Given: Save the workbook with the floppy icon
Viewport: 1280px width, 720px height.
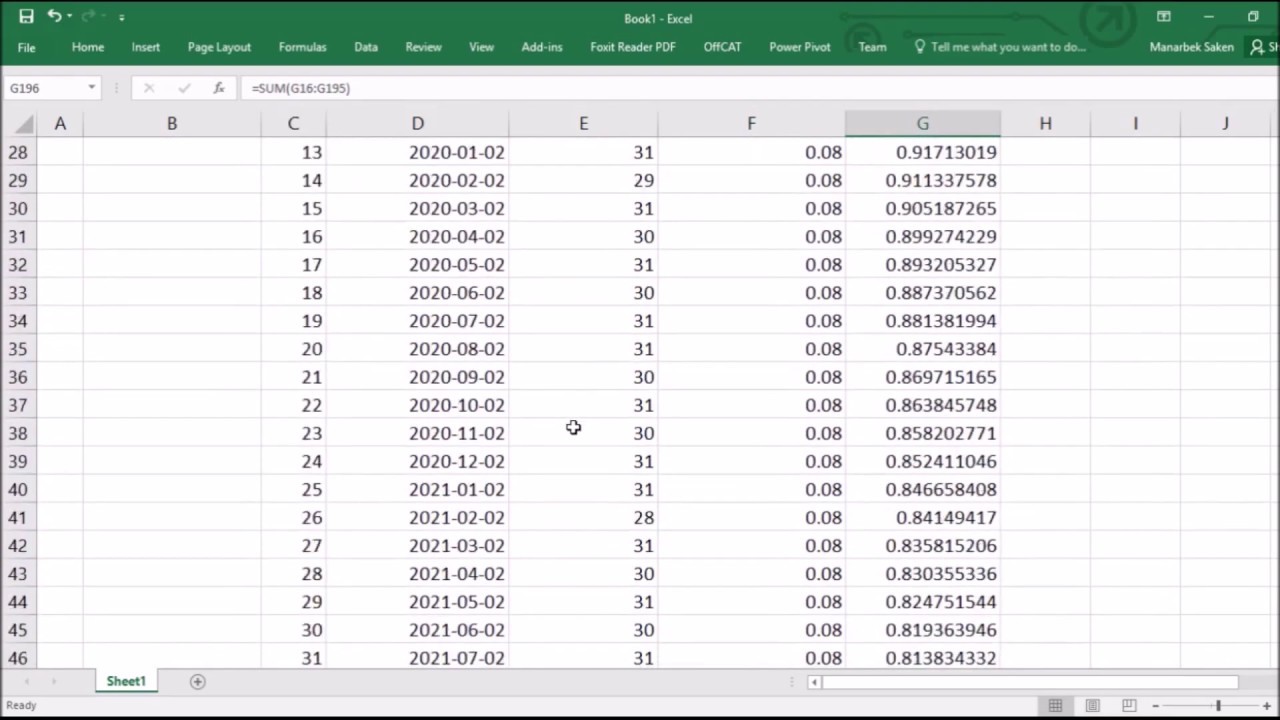Looking at the screenshot, I should (x=26, y=17).
